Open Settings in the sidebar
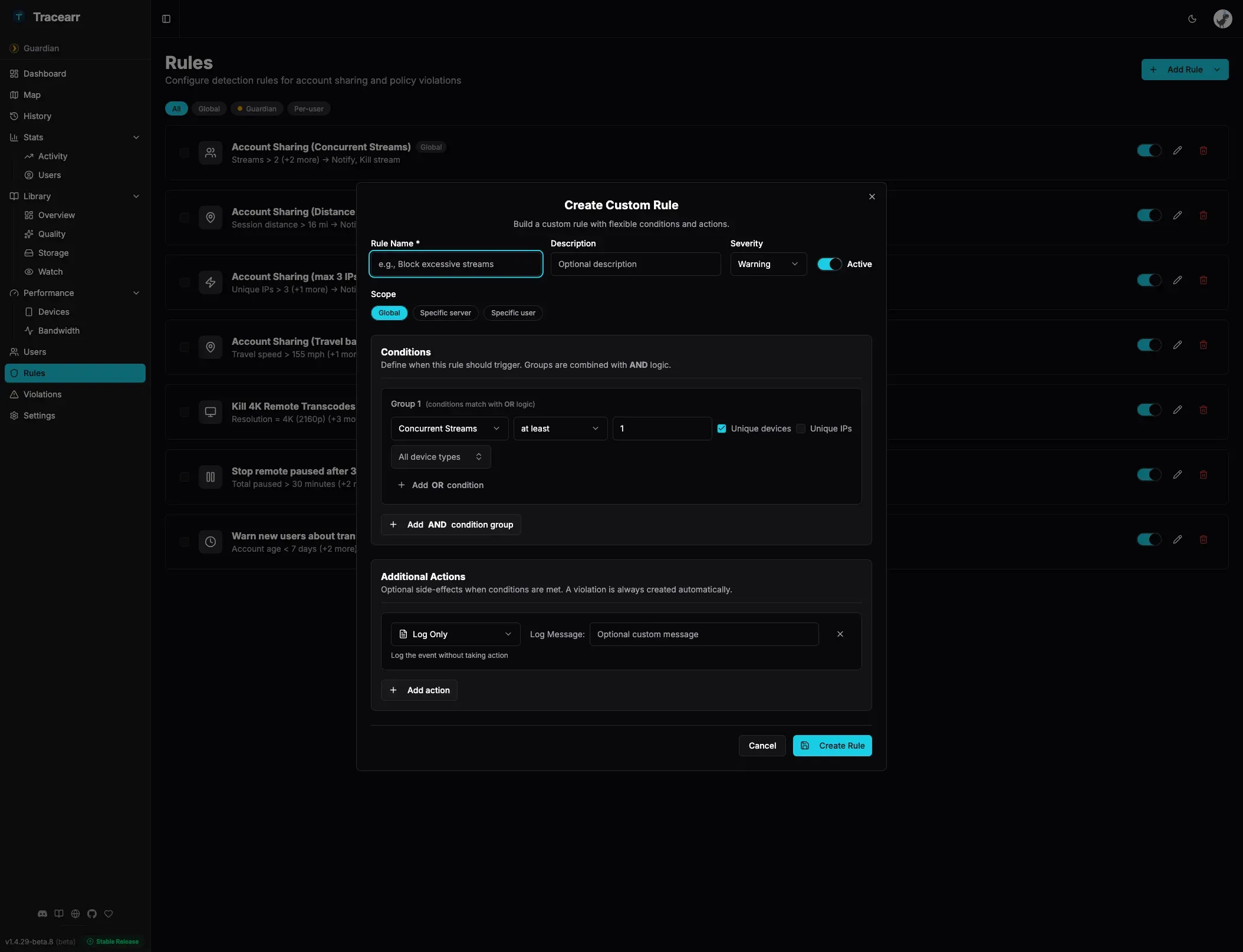 click(x=75, y=416)
